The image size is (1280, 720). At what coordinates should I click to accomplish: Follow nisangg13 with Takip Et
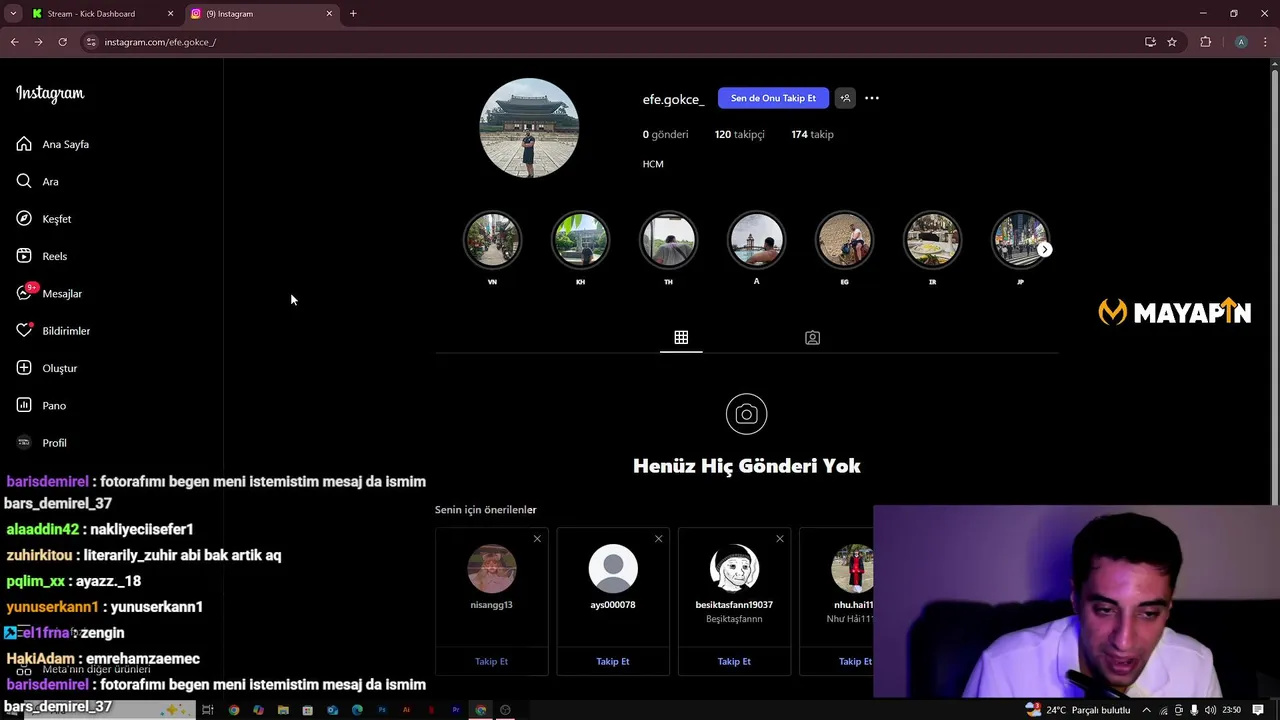pos(492,661)
